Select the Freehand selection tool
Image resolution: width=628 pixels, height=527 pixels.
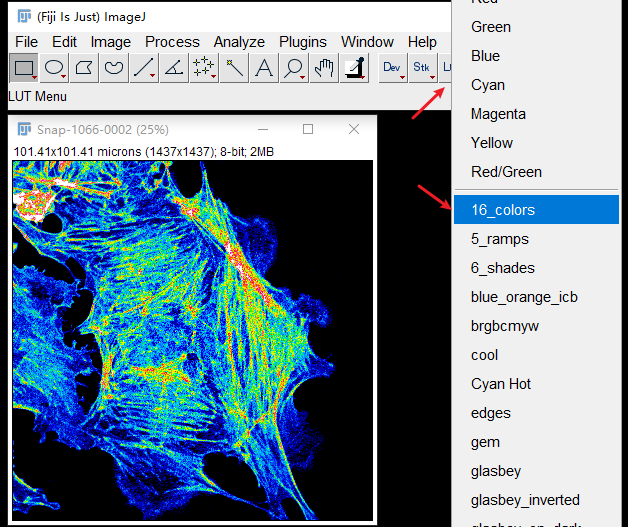[114, 68]
